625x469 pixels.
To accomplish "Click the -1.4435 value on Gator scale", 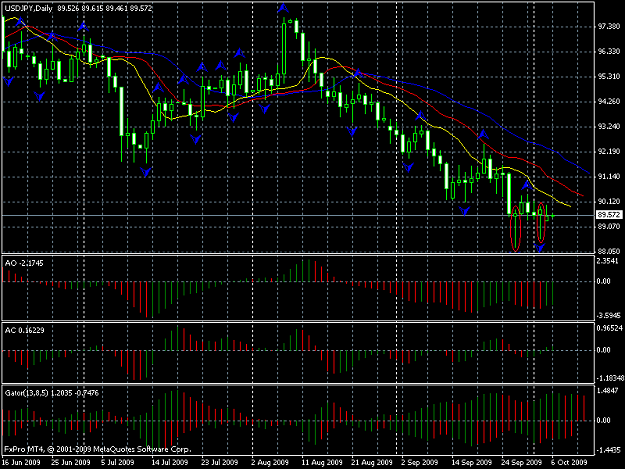I will point(609,450).
